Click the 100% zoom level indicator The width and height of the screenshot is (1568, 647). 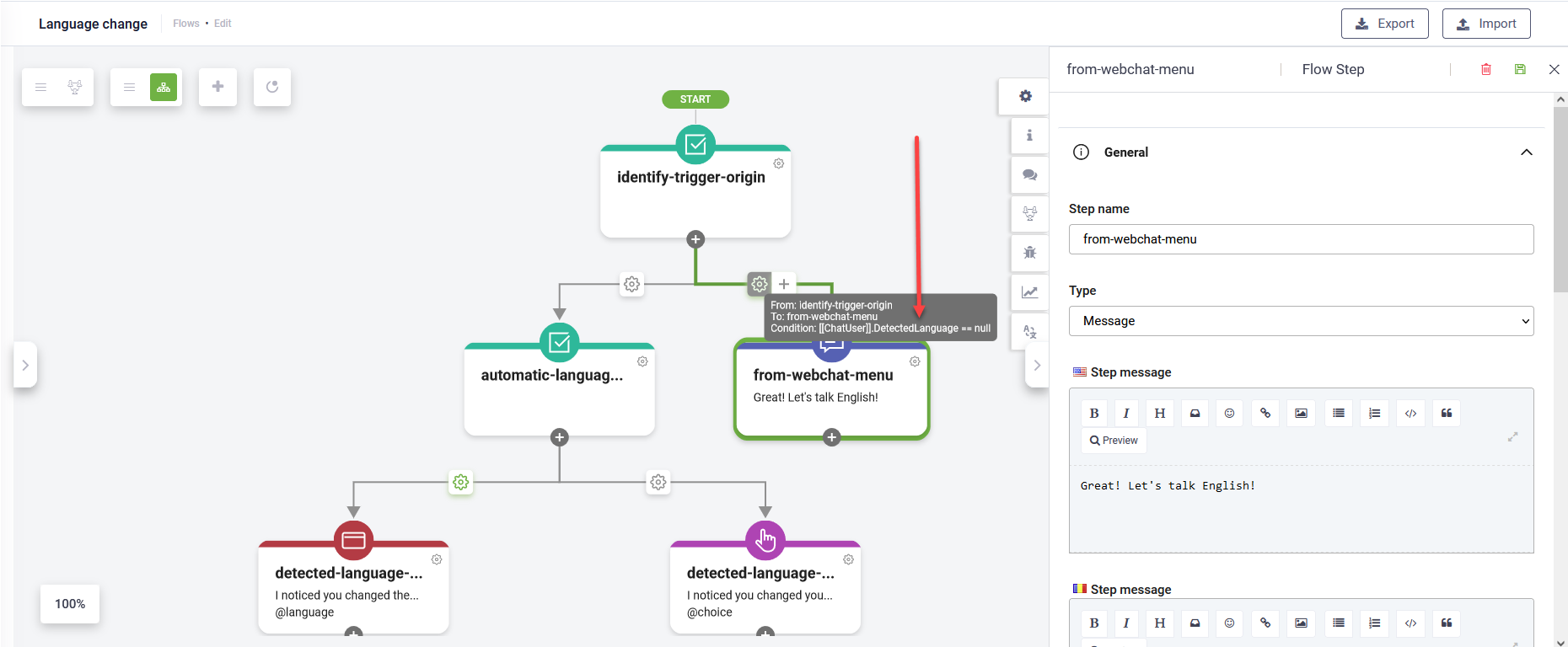70,604
